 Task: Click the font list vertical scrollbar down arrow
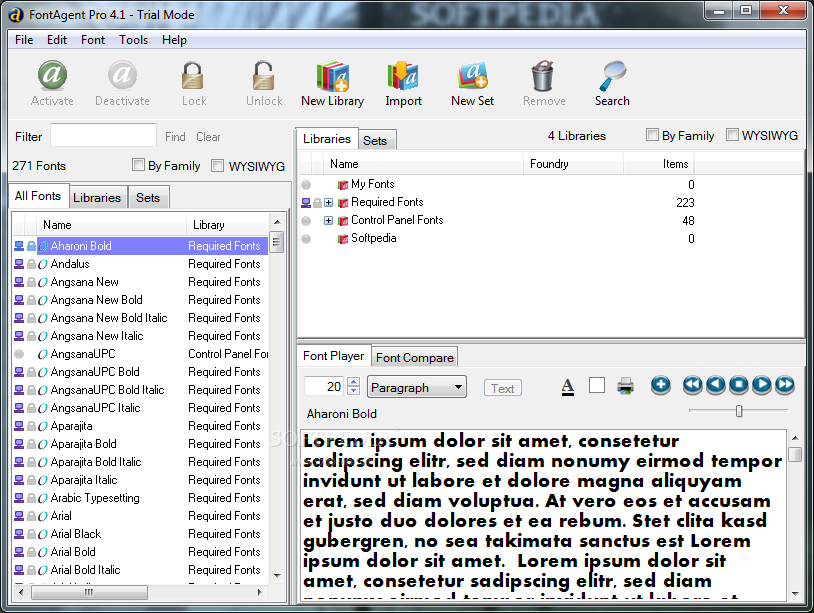coord(277,576)
